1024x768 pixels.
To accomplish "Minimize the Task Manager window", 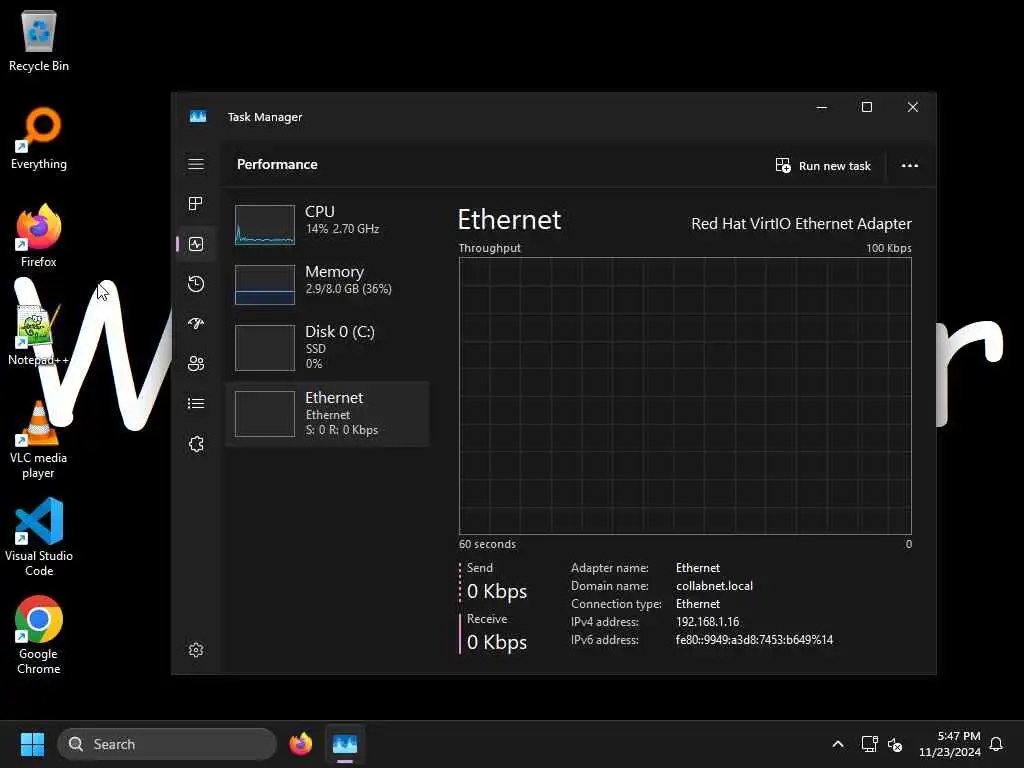I will tap(822, 107).
